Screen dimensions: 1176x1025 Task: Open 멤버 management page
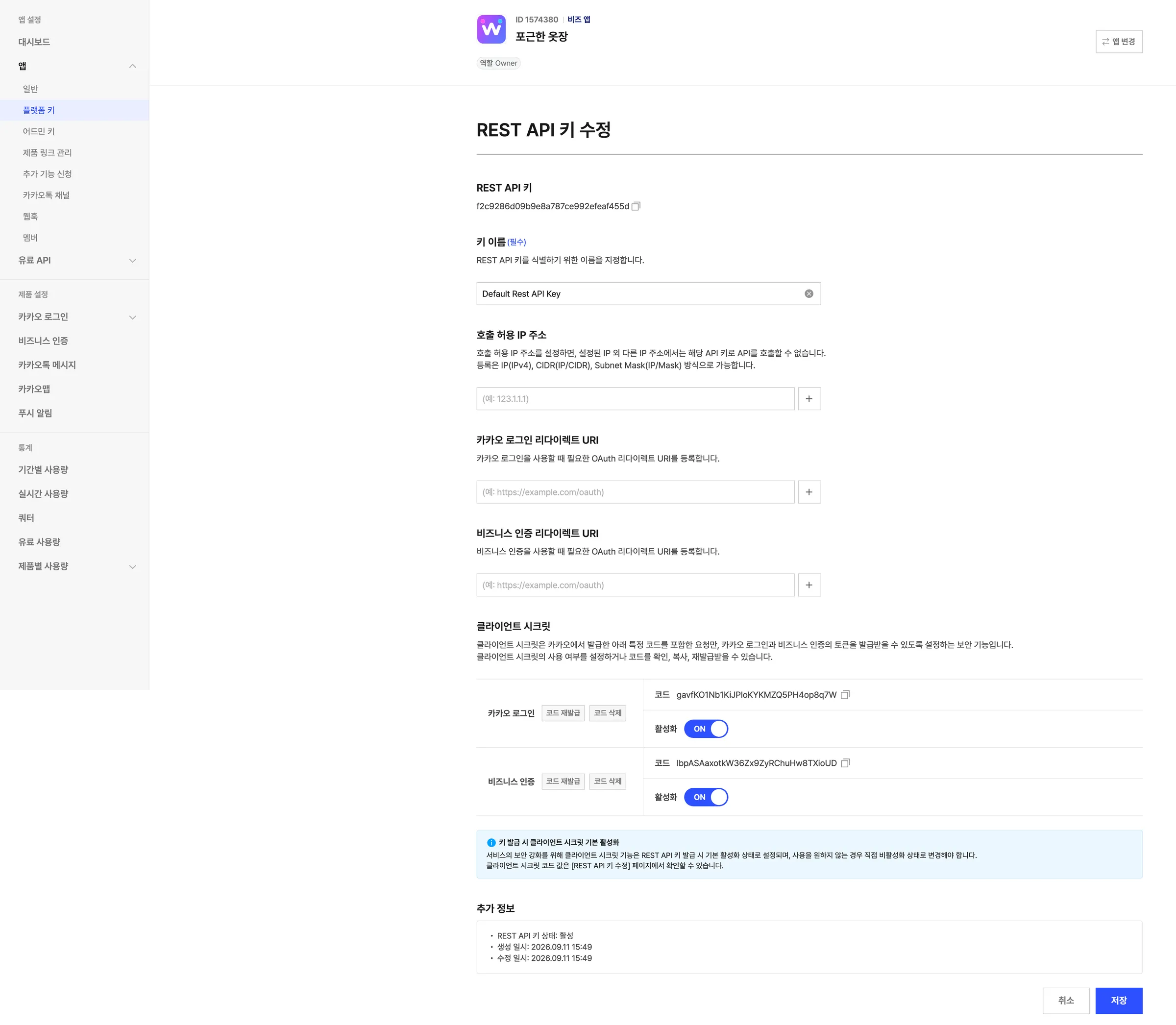(x=30, y=237)
